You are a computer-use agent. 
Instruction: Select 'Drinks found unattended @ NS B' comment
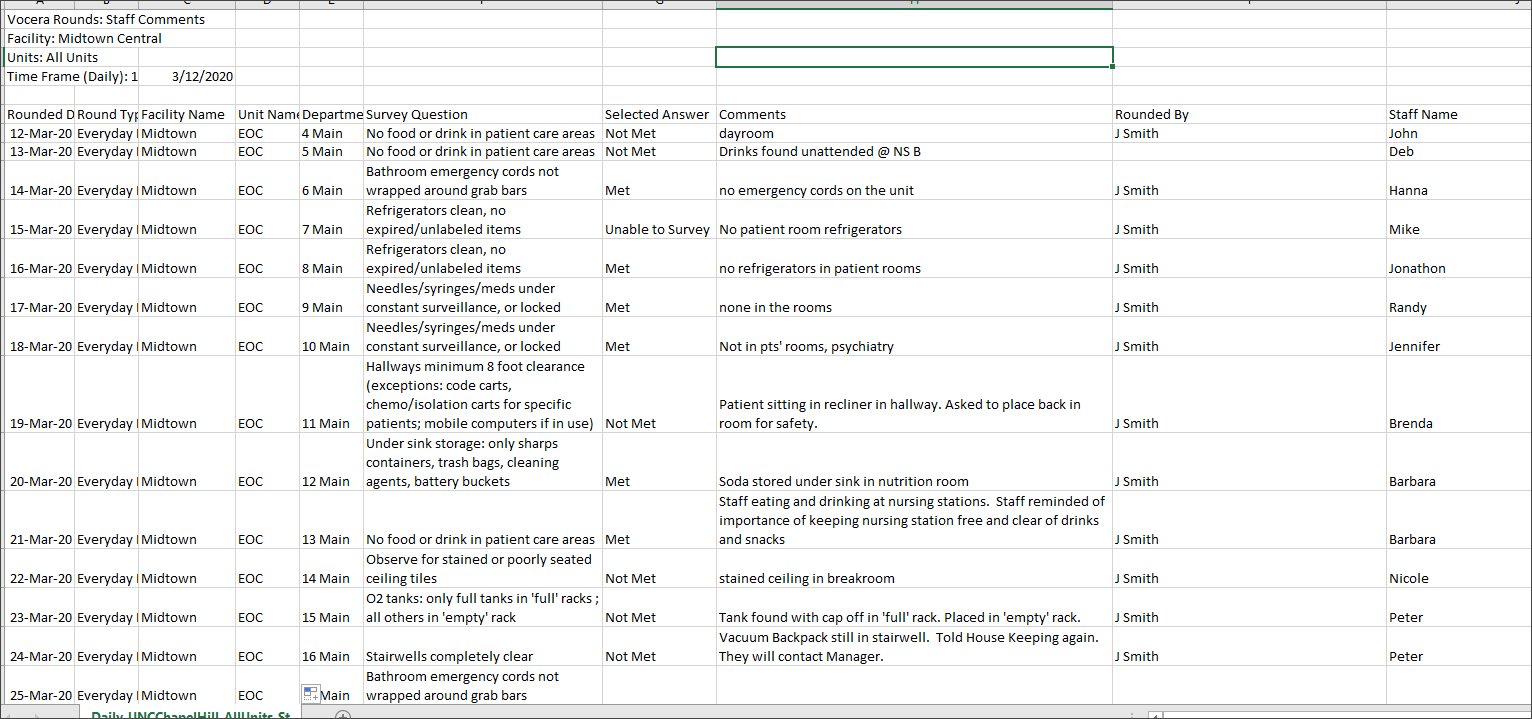click(819, 152)
